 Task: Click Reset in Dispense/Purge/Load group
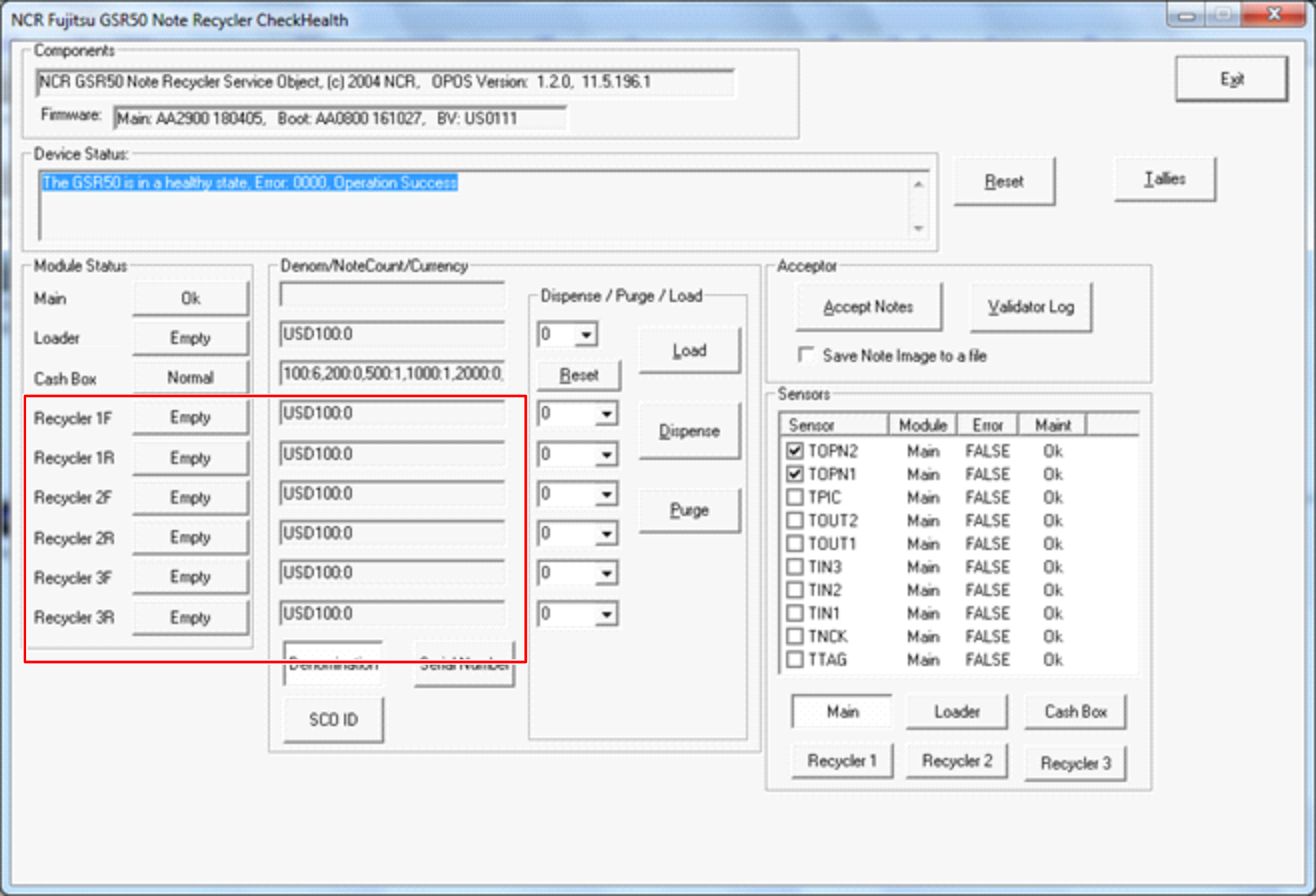[579, 375]
